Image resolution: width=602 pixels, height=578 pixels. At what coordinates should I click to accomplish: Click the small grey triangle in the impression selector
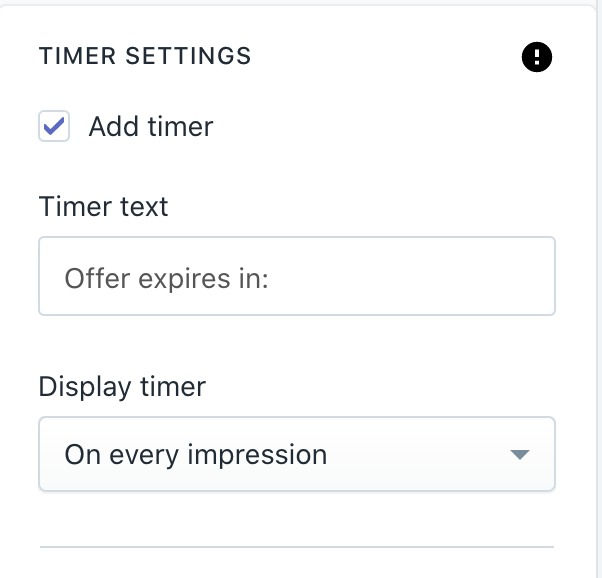coord(520,455)
